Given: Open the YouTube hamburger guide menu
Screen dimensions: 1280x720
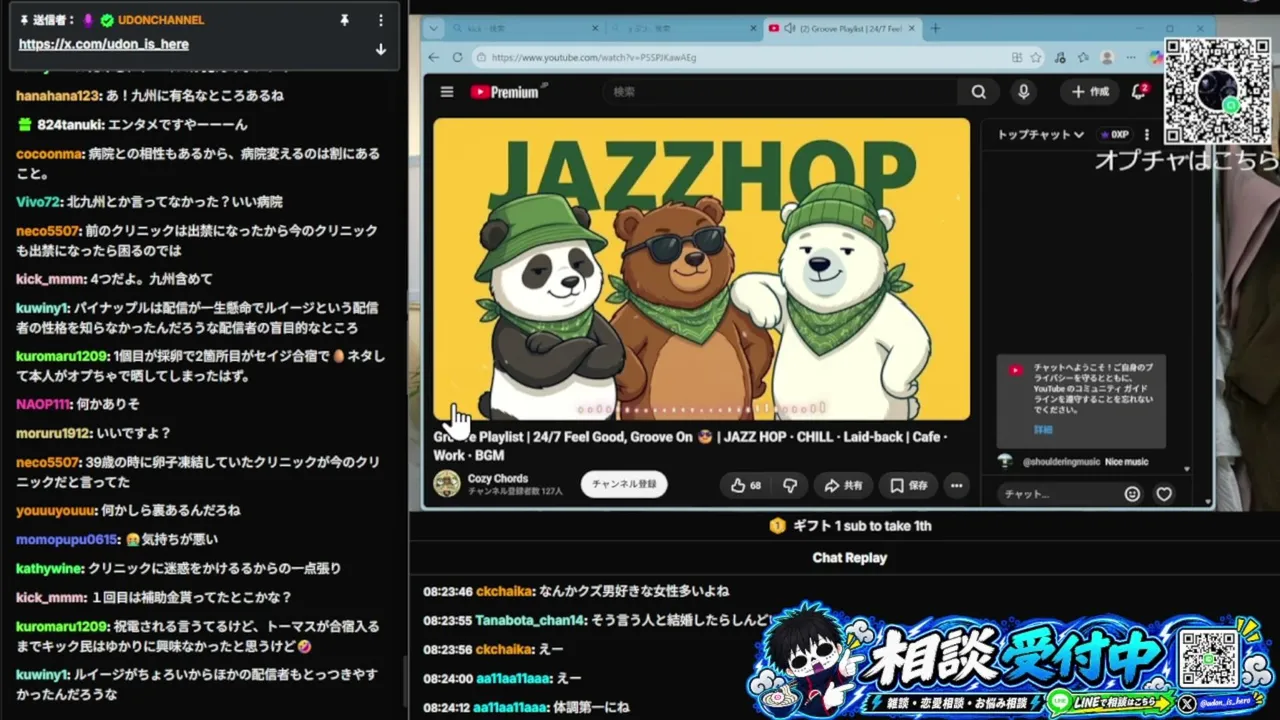Looking at the screenshot, I should (447, 92).
